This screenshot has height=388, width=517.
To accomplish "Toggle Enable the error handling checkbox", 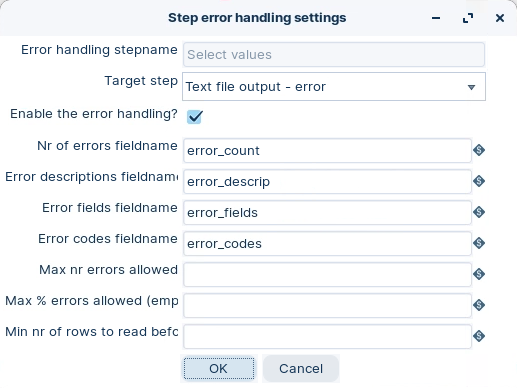I will click(194, 117).
